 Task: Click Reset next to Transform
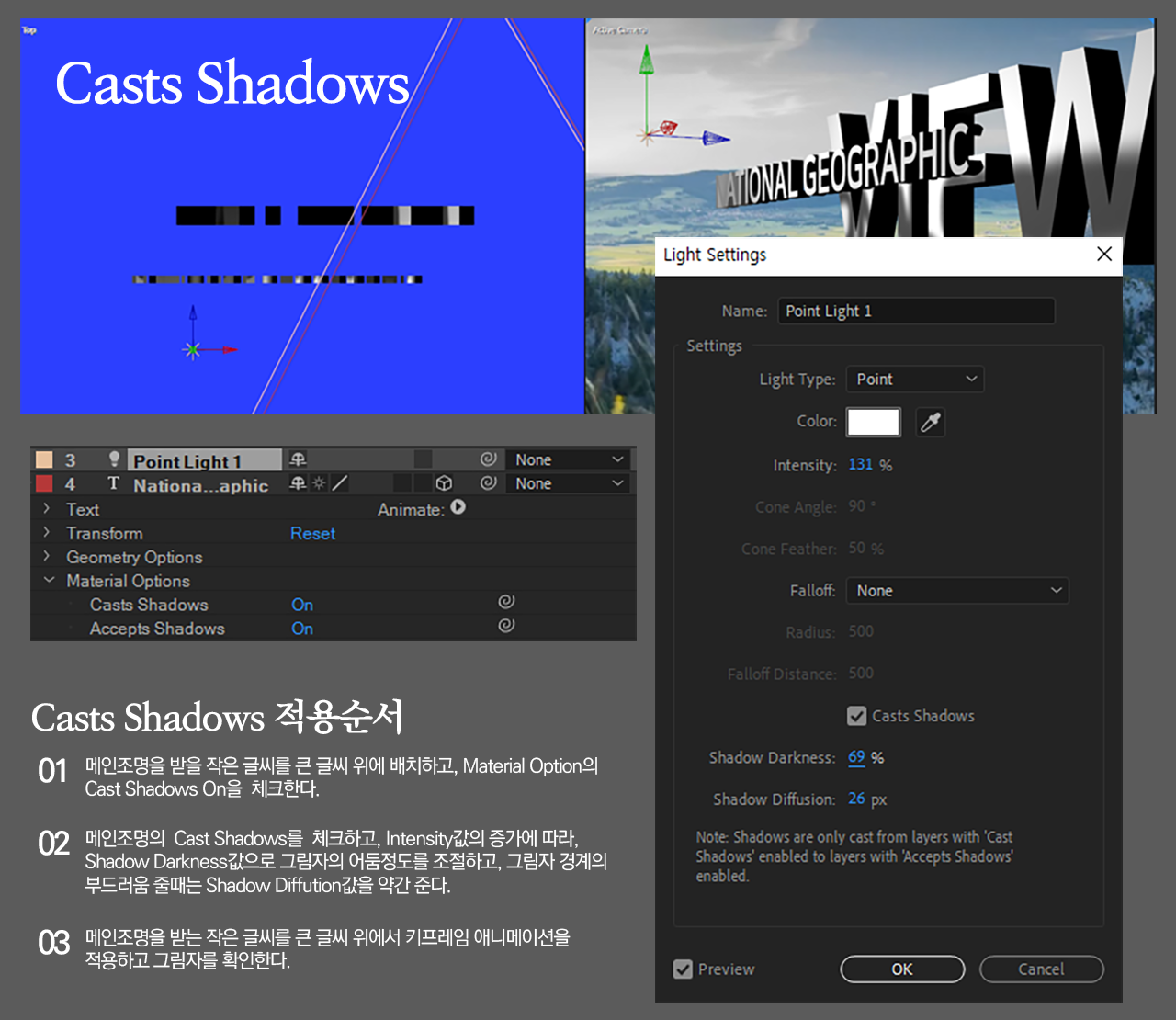[312, 533]
